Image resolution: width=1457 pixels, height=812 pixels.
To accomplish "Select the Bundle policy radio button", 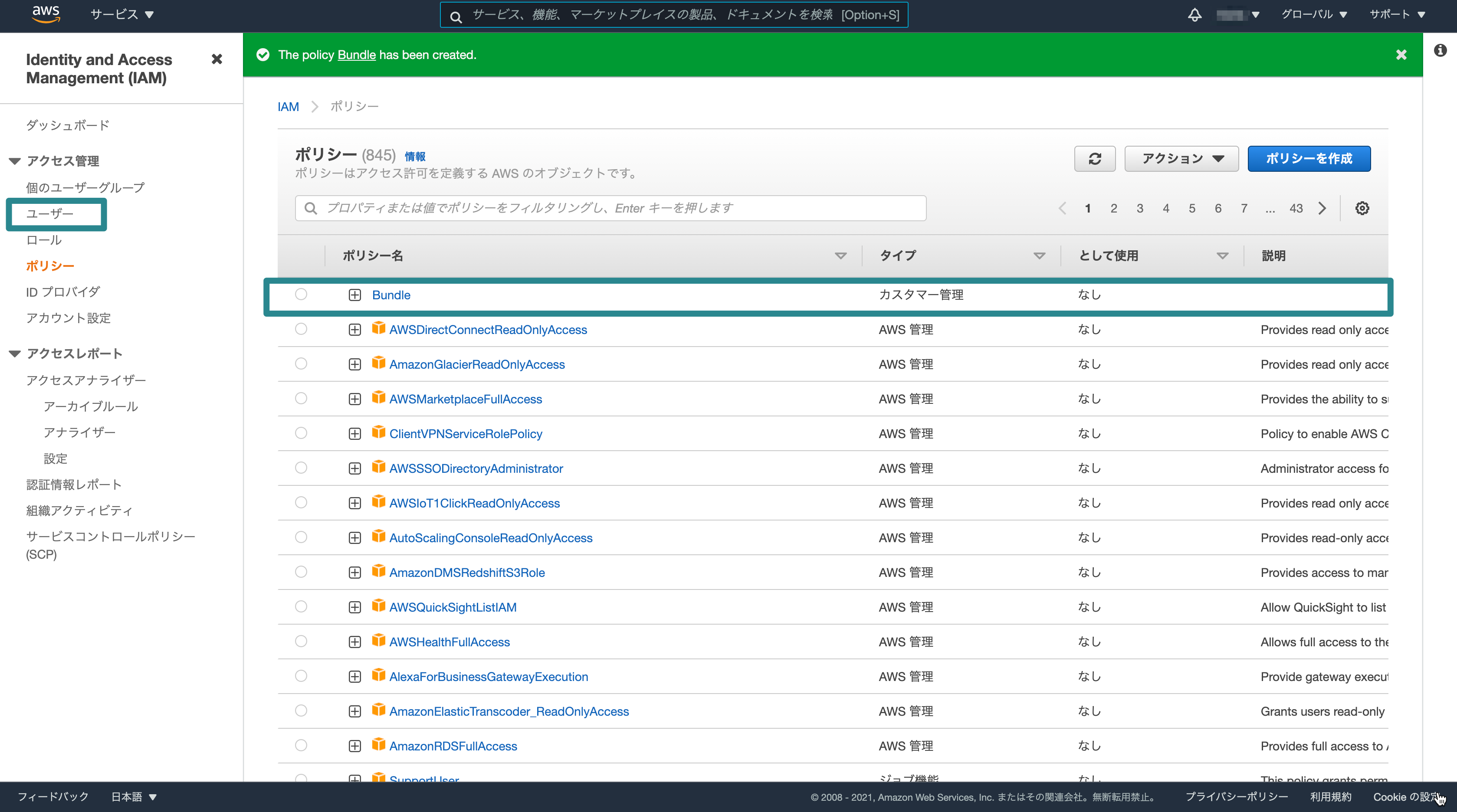I will 301,294.
